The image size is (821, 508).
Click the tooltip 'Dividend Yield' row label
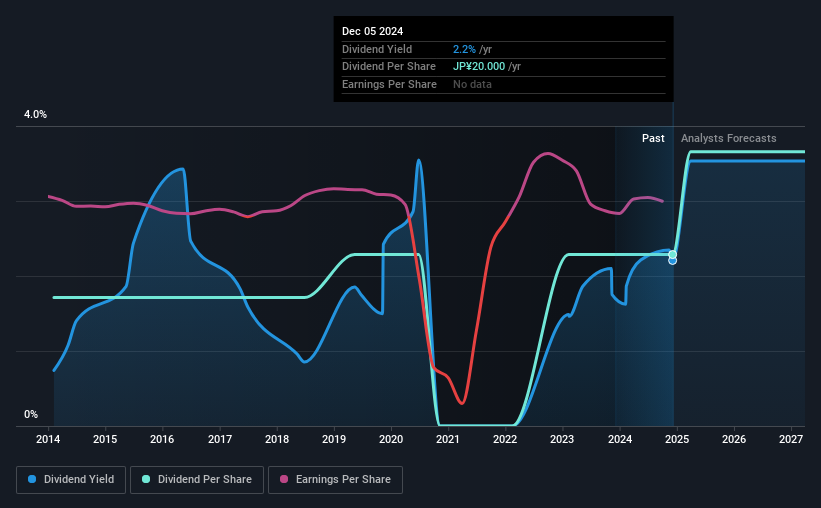377,49
